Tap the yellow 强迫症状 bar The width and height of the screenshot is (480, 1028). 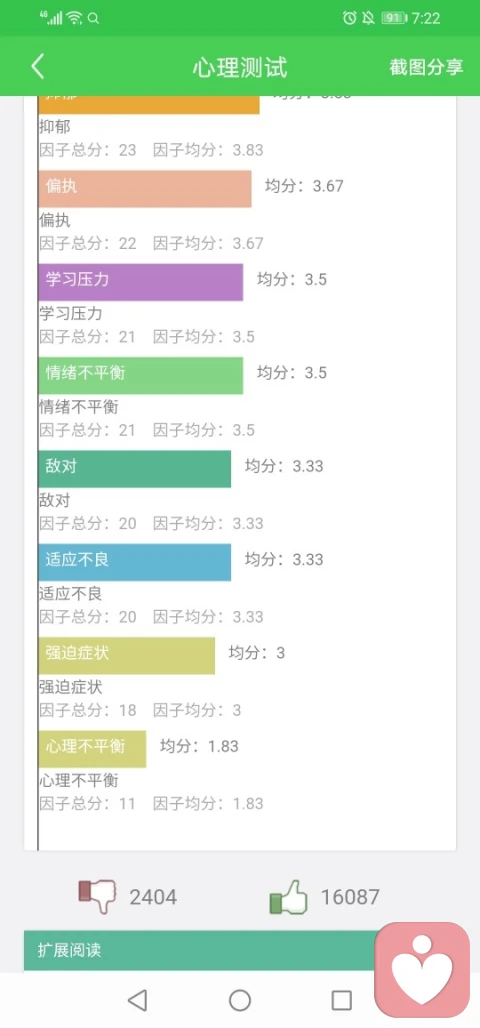(x=127, y=656)
